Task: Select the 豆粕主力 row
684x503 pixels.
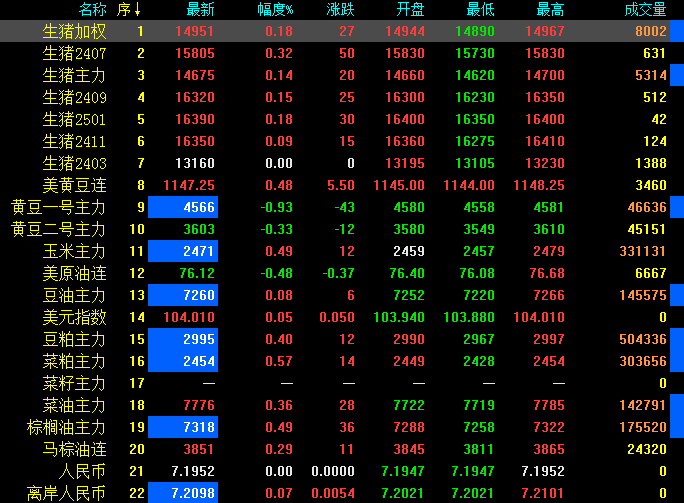Action: (x=75, y=339)
